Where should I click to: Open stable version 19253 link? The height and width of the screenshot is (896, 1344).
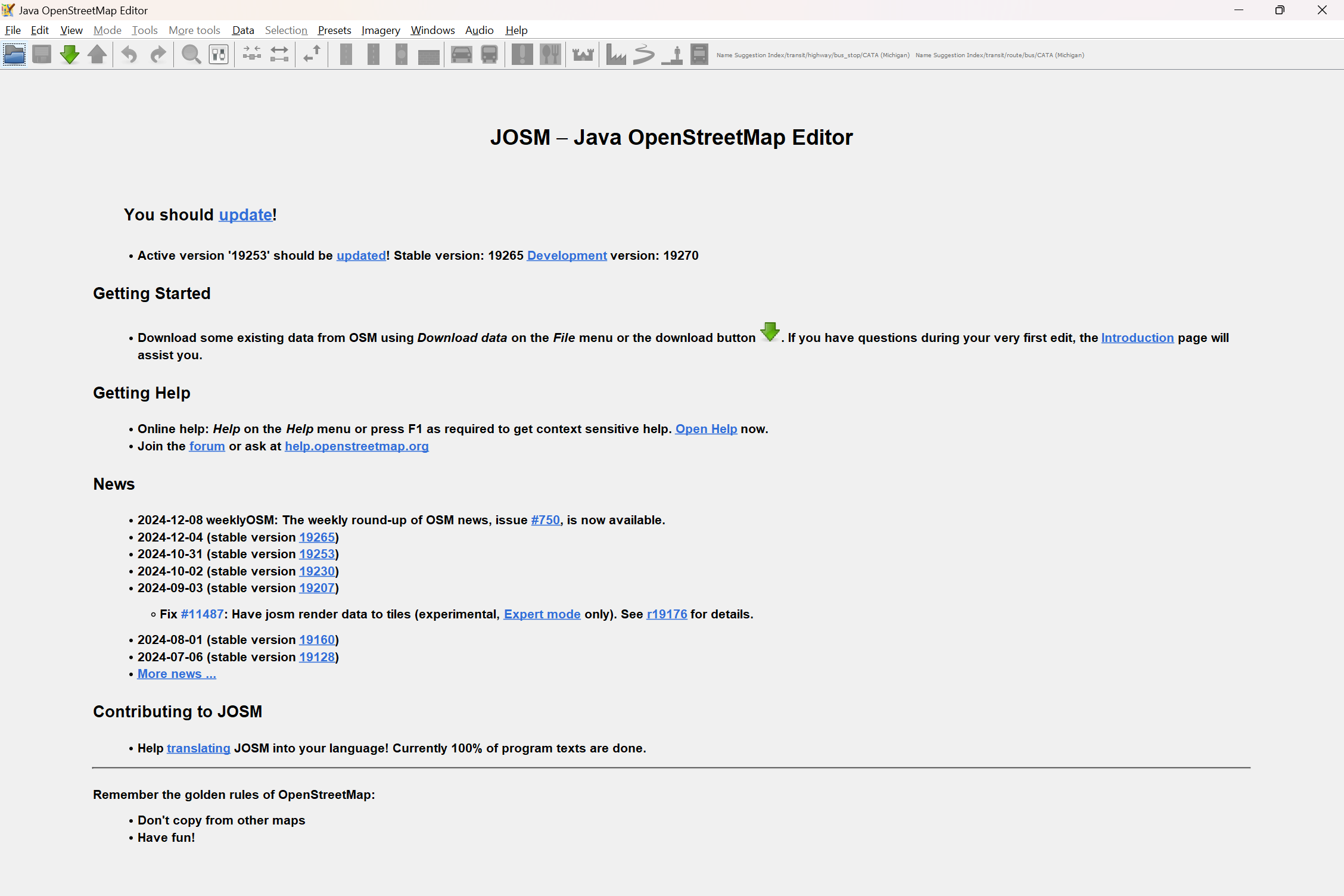(316, 554)
